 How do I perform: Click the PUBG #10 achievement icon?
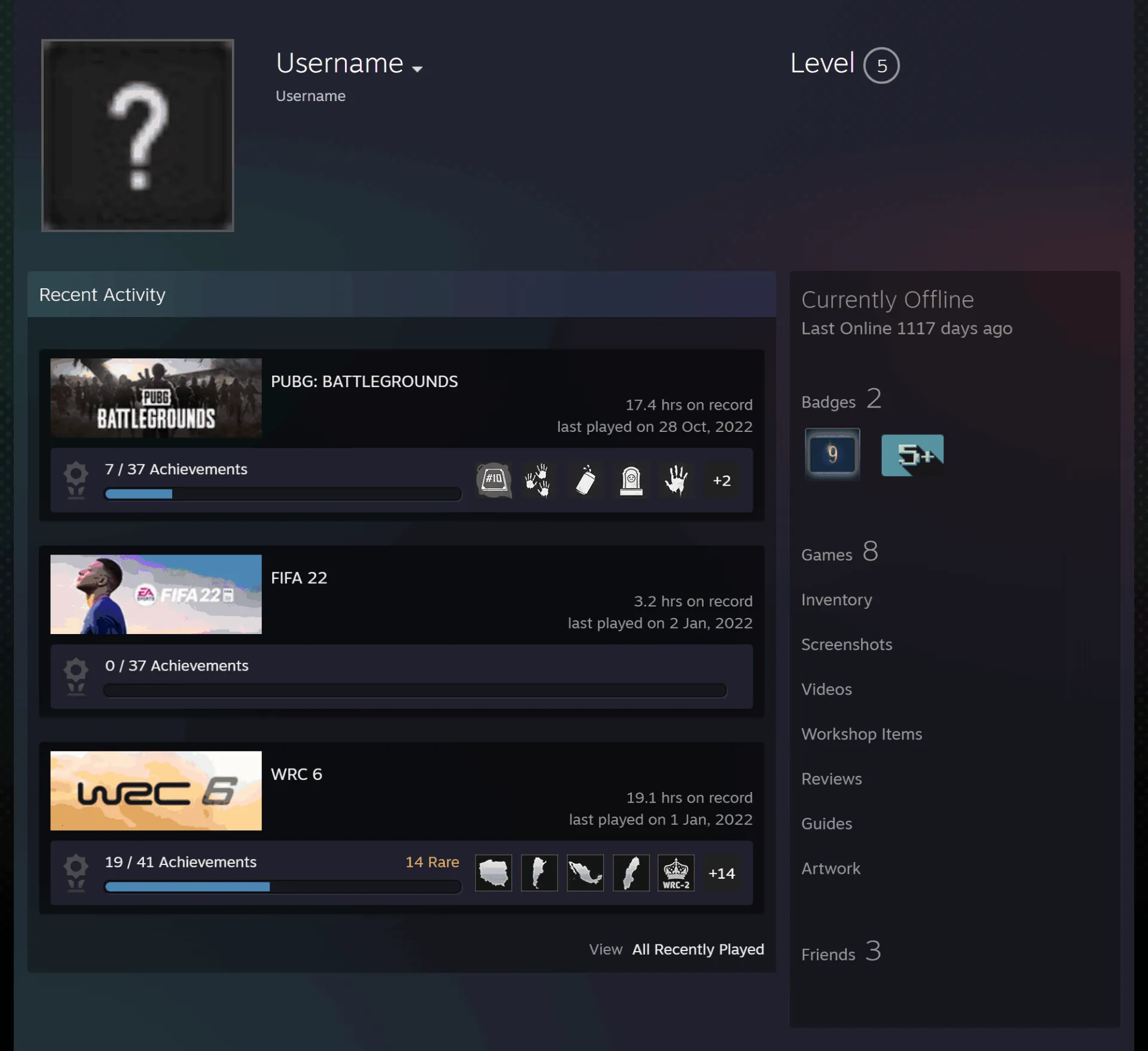pyautogui.click(x=493, y=480)
